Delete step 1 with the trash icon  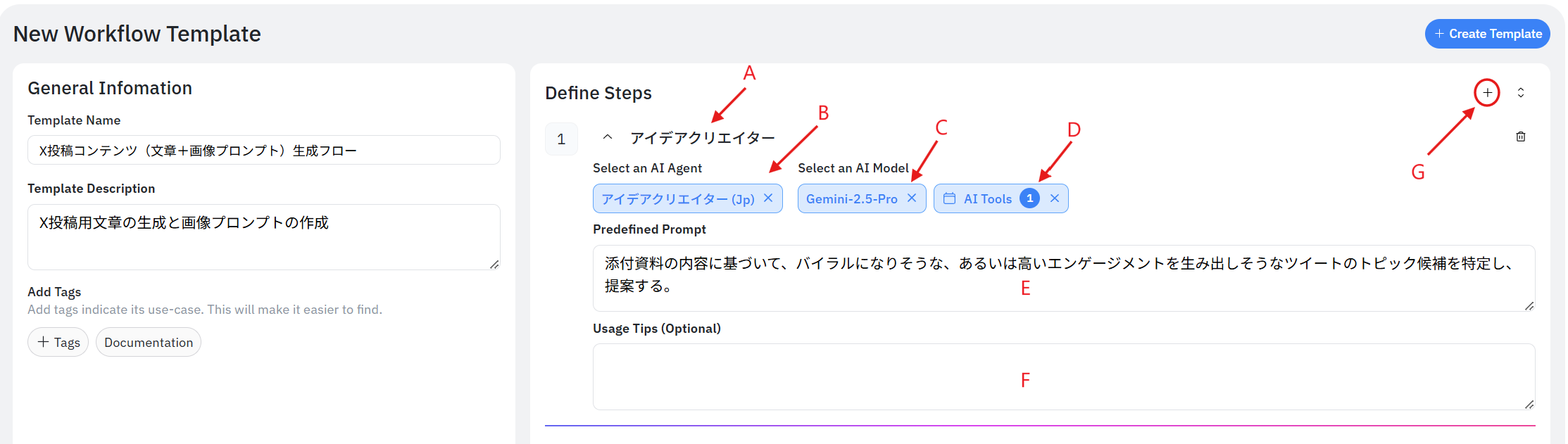[1521, 137]
